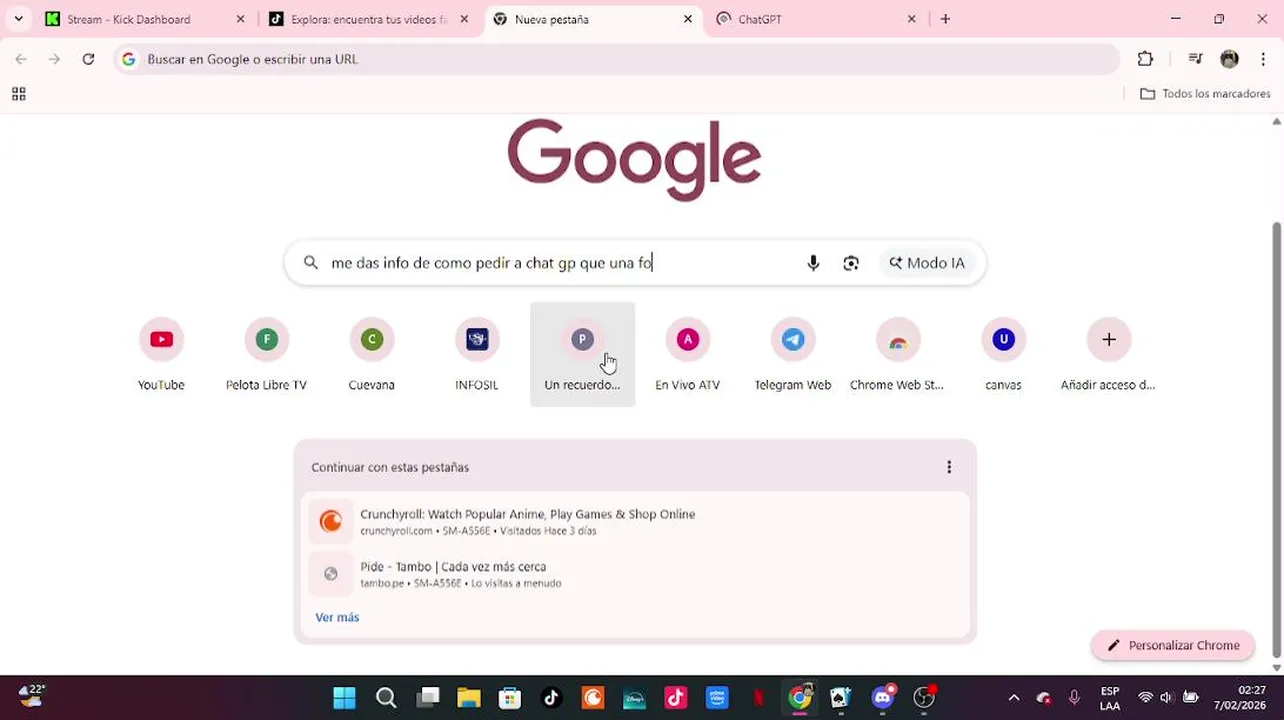The width and height of the screenshot is (1284, 720).
Task: Open the YouTube shortcut
Action: 161,354
